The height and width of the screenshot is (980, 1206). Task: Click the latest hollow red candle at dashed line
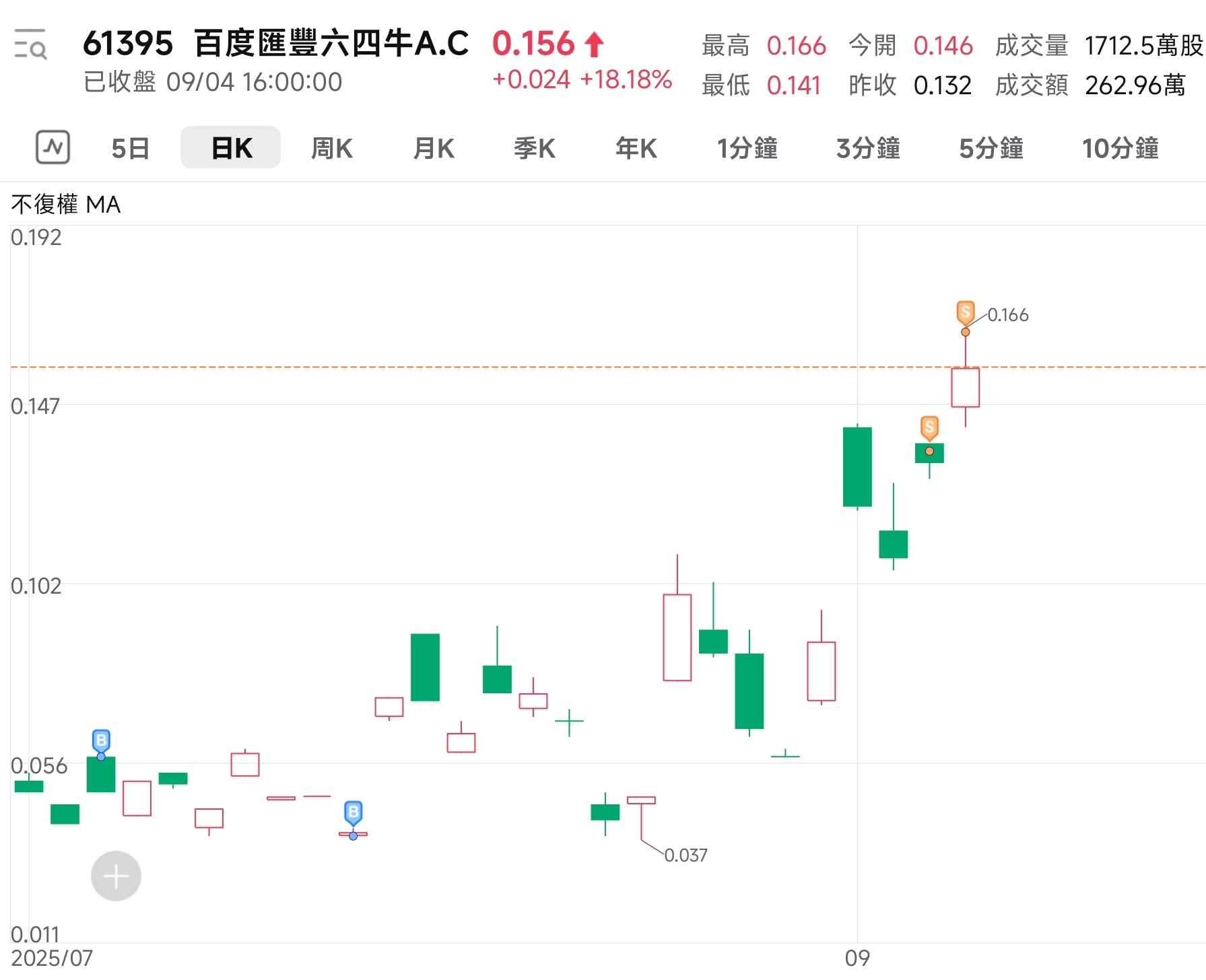(x=966, y=388)
